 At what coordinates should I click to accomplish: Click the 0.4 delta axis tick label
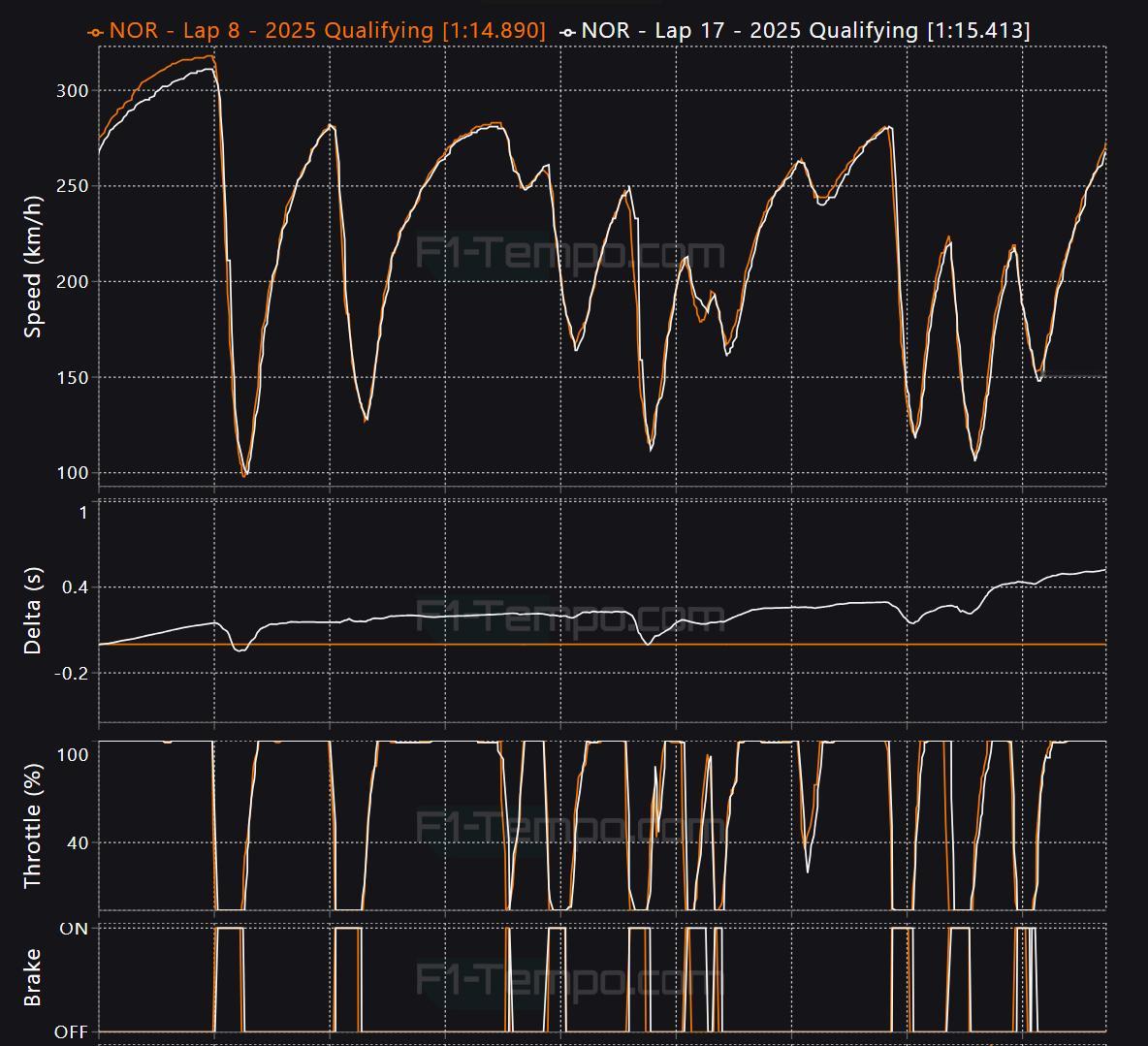pyautogui.click(x=75, y=587)
